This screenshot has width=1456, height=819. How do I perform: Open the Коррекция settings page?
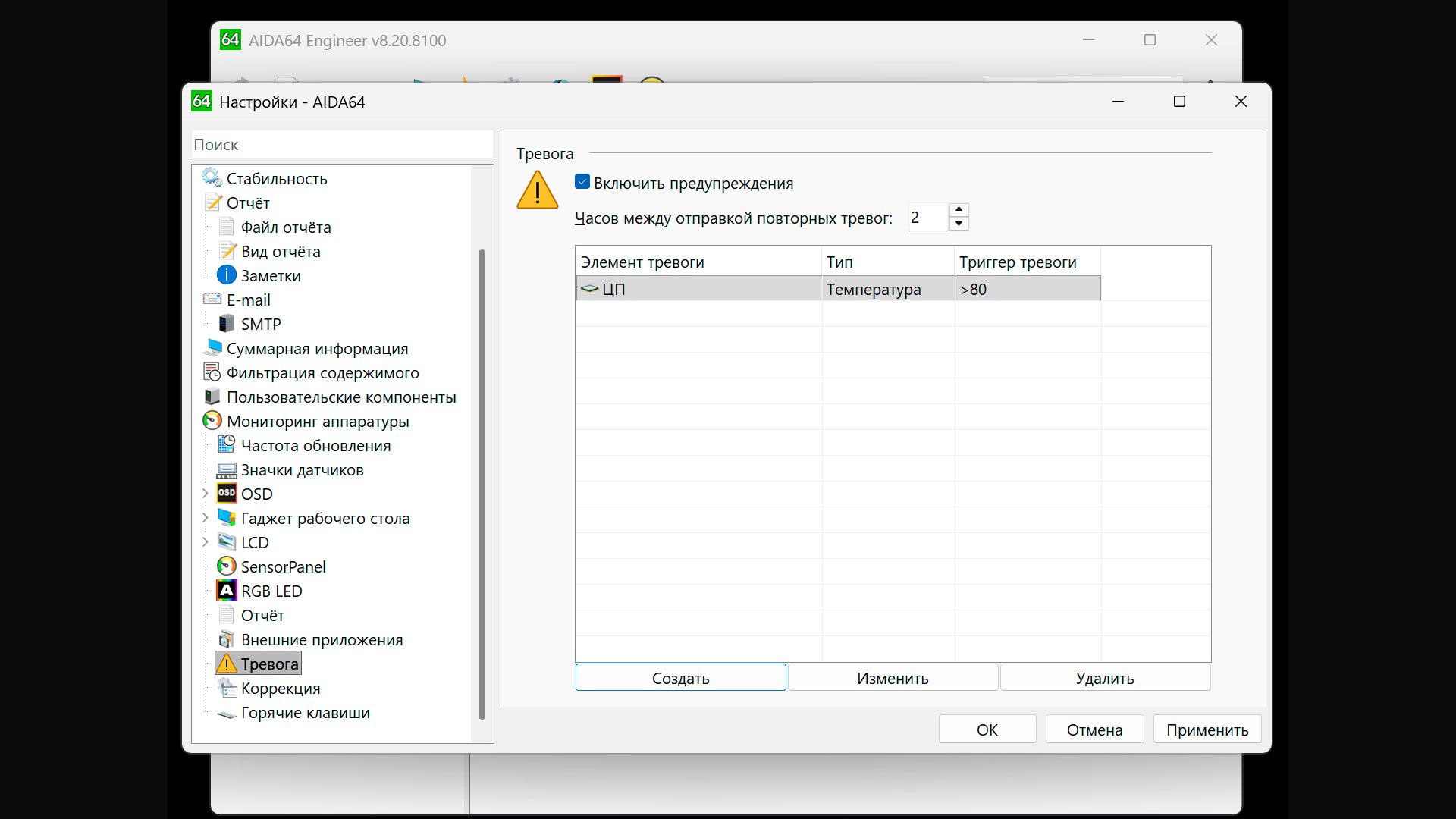click(x=281, y=688)
